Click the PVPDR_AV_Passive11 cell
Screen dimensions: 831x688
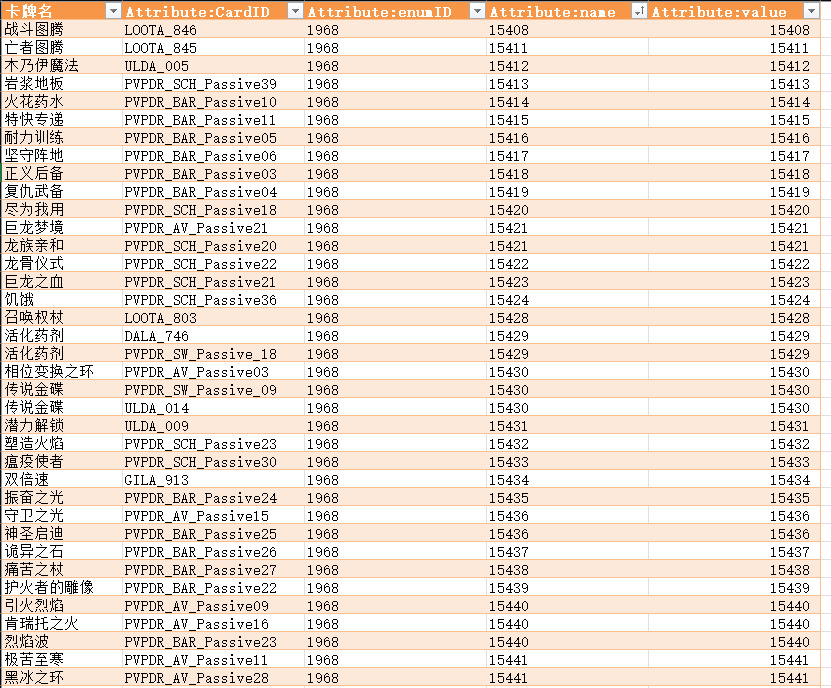213,660
